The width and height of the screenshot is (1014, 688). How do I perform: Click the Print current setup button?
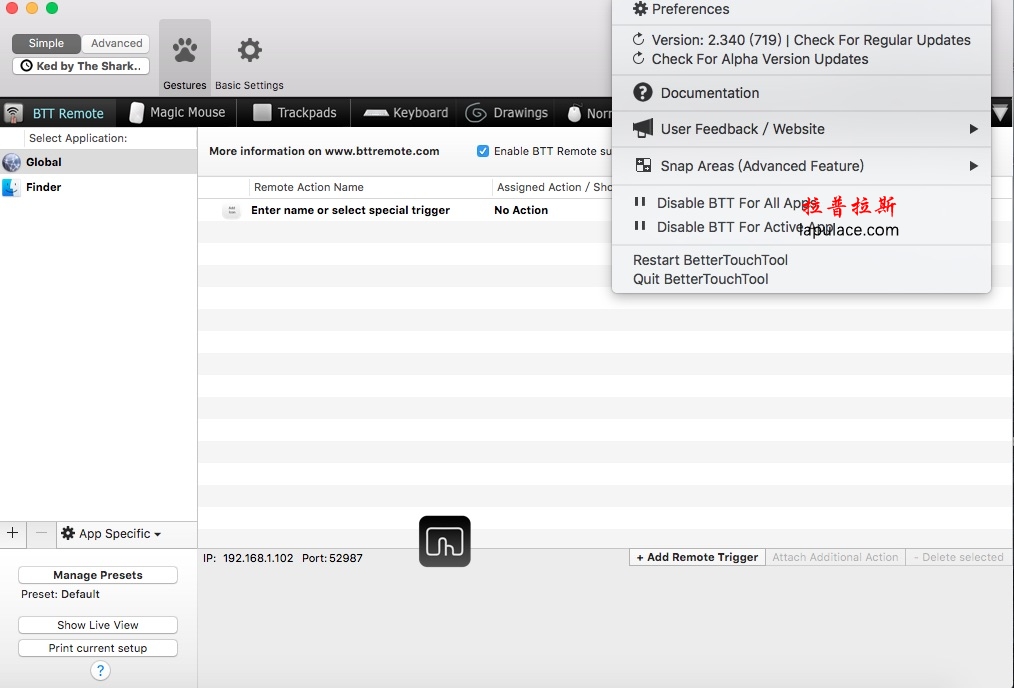[98, 648]
